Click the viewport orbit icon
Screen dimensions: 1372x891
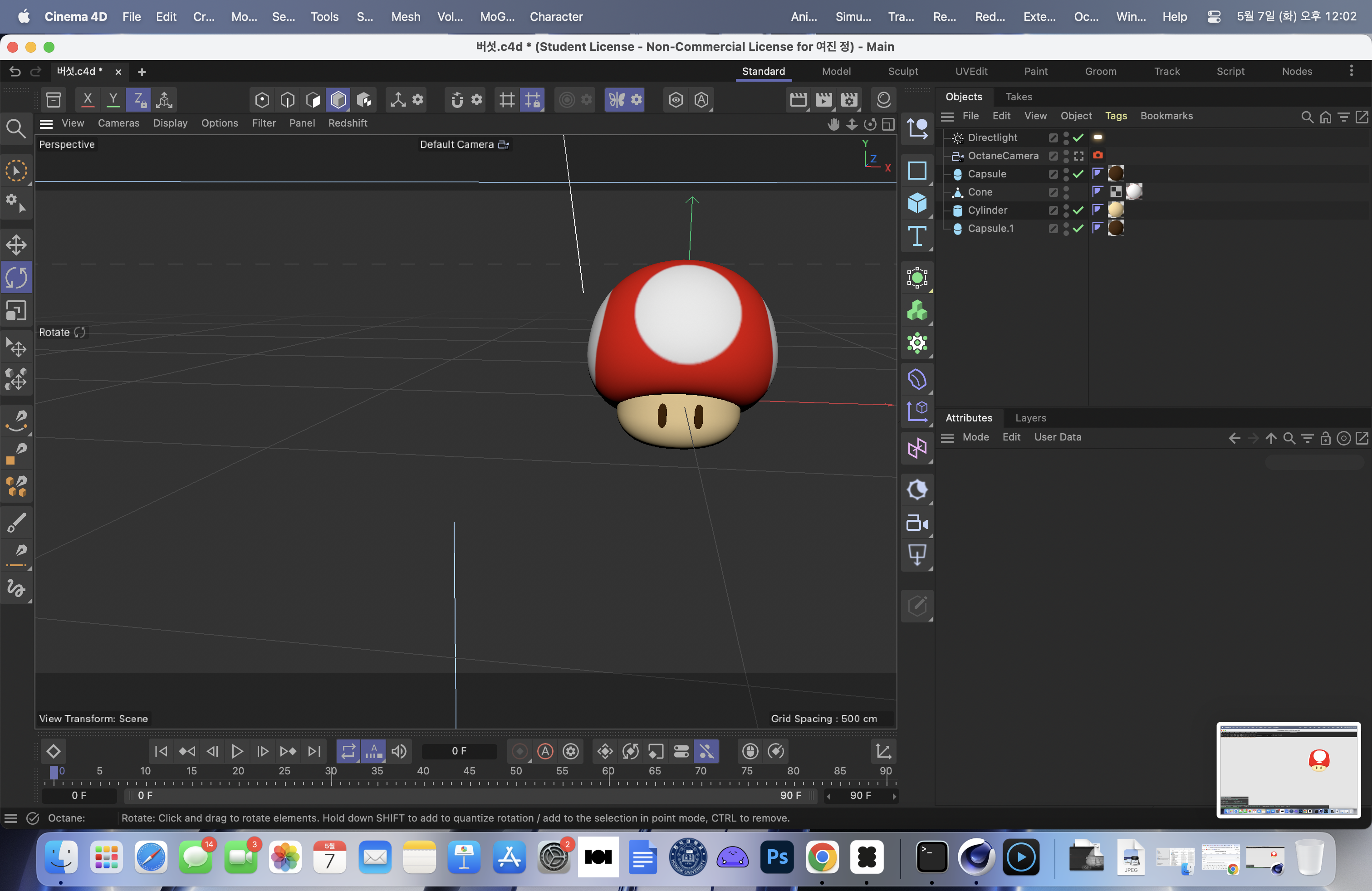pyautogui.click(x=870, y=124)
